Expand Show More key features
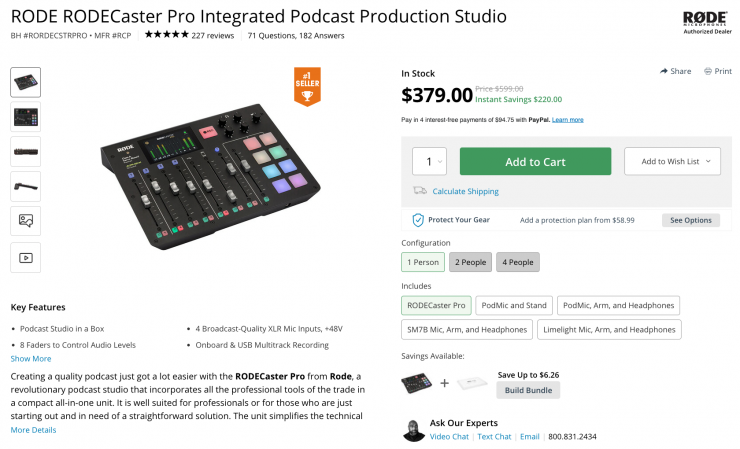Viewport: 740px width, 449px height. point(31,358)
